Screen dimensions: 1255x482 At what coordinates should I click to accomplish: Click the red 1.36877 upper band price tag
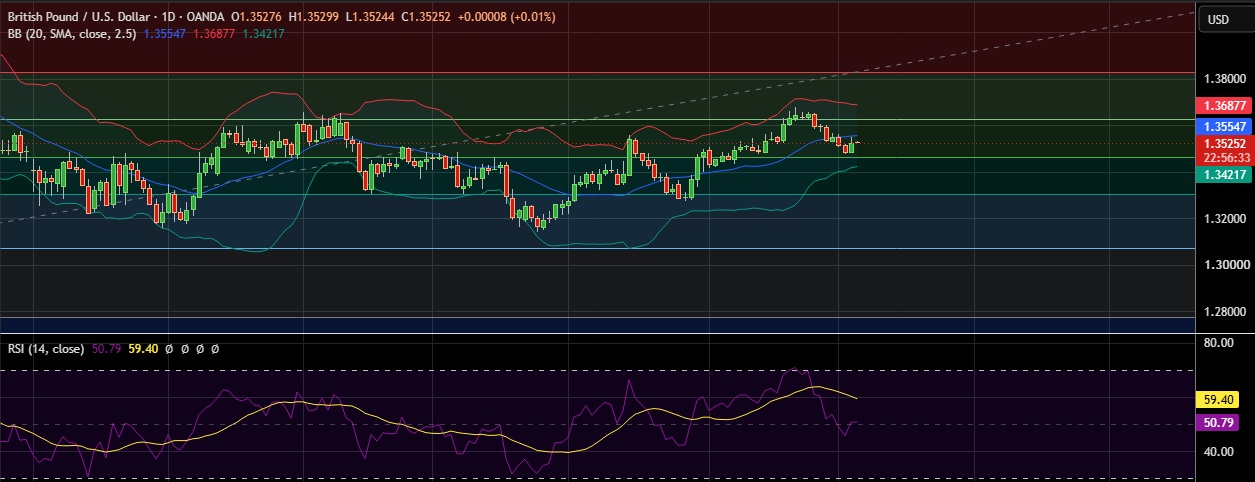pos(1224,105)
